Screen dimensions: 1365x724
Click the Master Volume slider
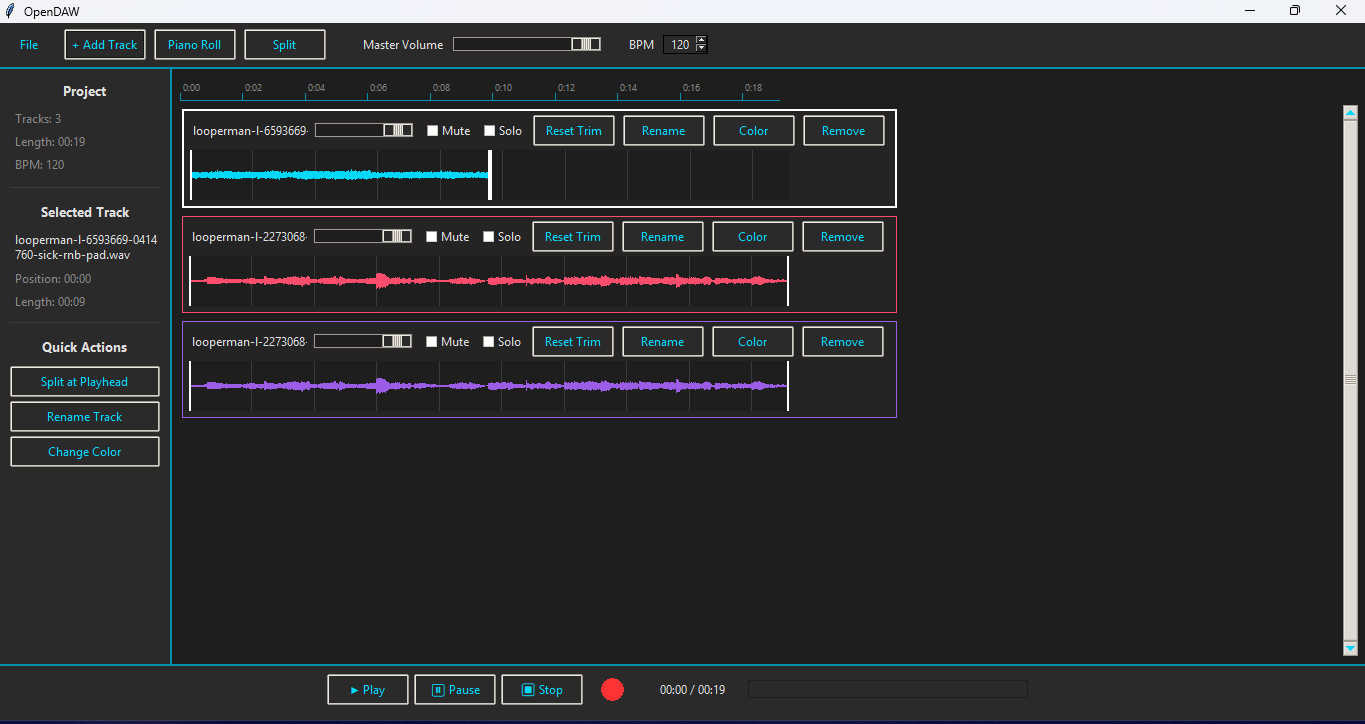pyautogui.click(x=527, y=44)
